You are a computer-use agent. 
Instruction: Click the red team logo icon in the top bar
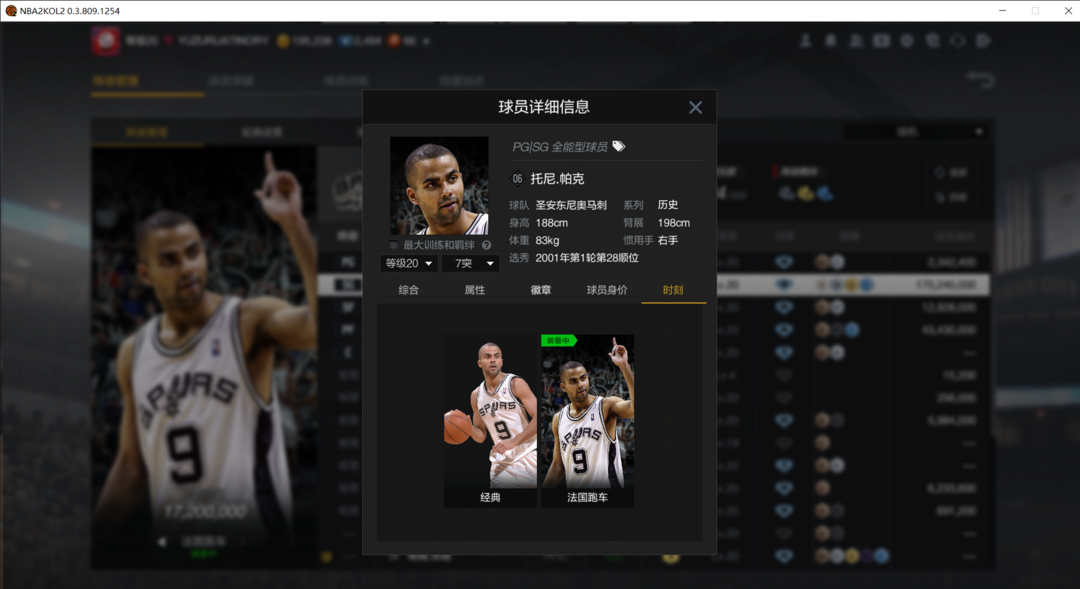pos(106,41)
